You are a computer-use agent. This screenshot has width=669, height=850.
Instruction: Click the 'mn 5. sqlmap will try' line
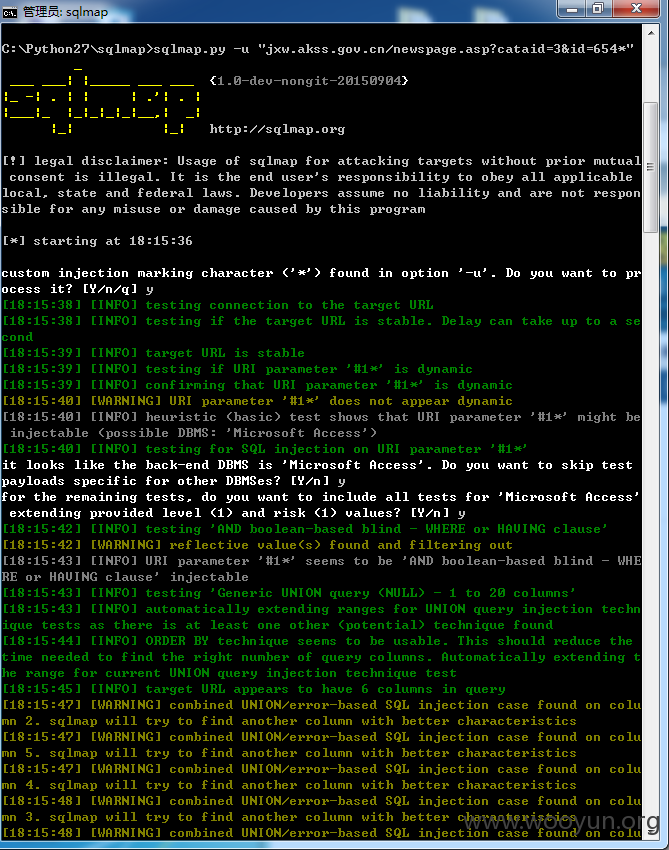pos(289,752)
